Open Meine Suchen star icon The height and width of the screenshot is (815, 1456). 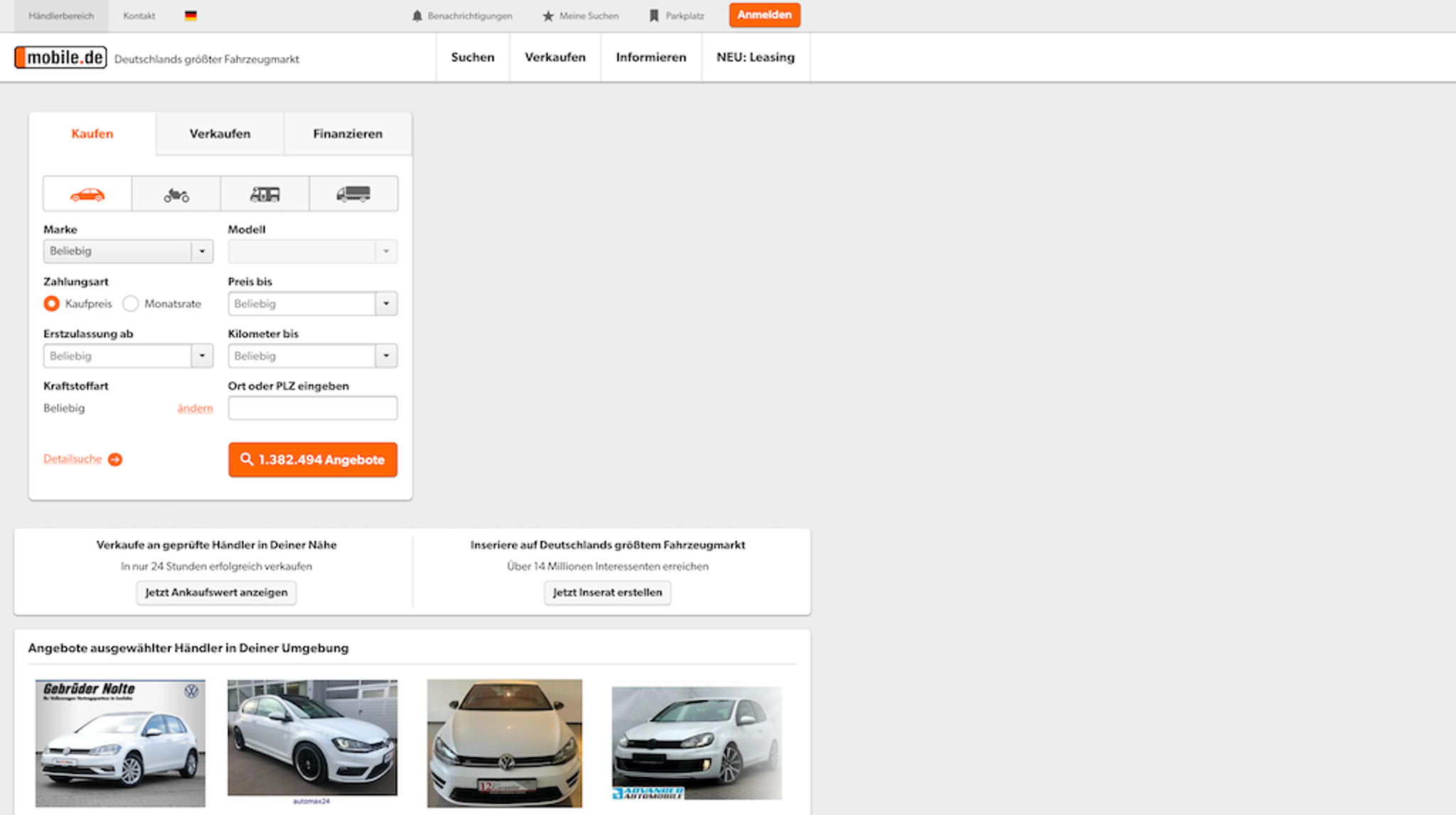[548, 16]
